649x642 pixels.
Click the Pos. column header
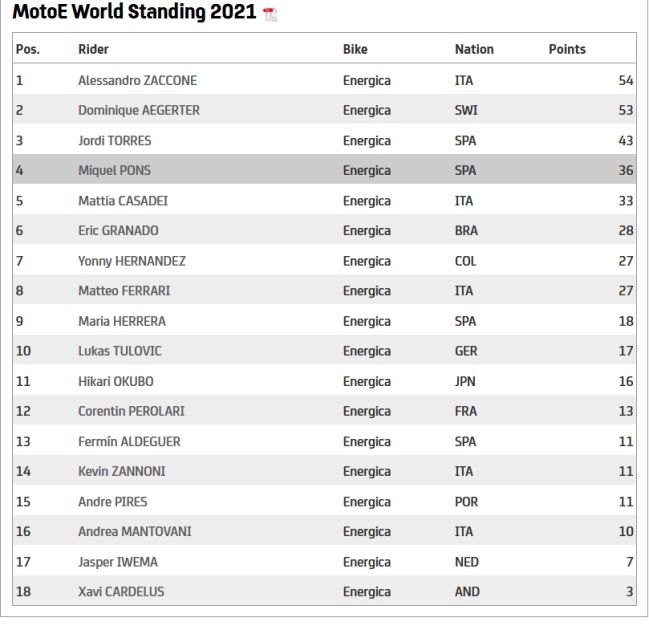28,49
